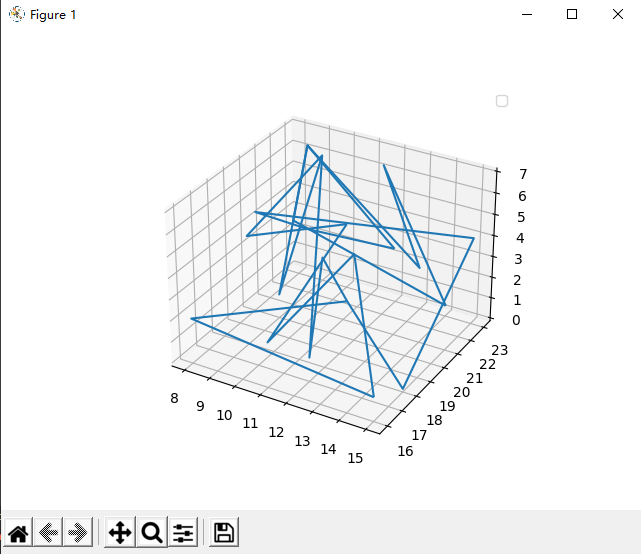Click x-axis tick label 9
Image resolution: width=641 pixels, height=554 pixels.
tap(200, 406)
